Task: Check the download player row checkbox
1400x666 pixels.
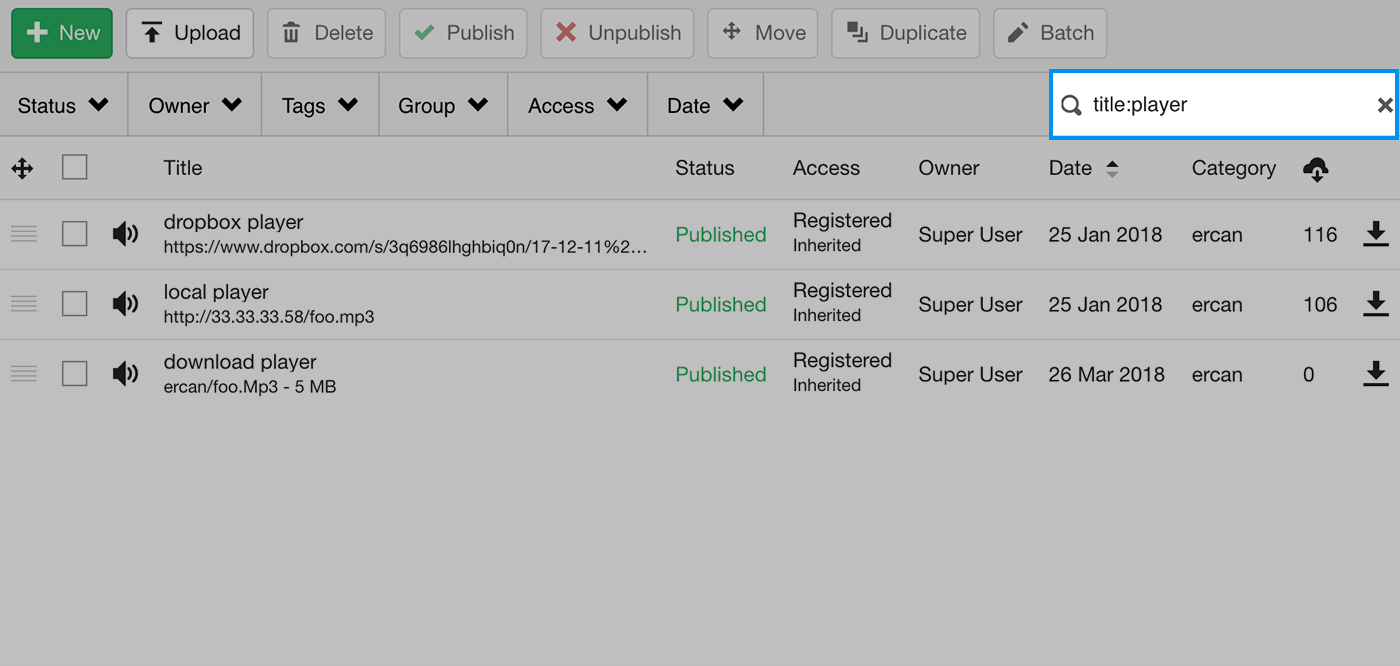Action: (x=75, y=374)
